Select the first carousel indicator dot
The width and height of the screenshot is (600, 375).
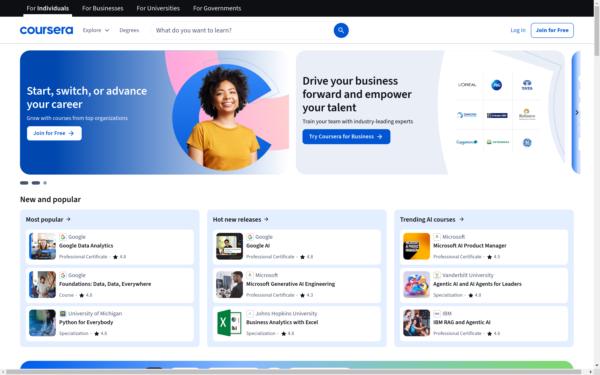[24, 183]
